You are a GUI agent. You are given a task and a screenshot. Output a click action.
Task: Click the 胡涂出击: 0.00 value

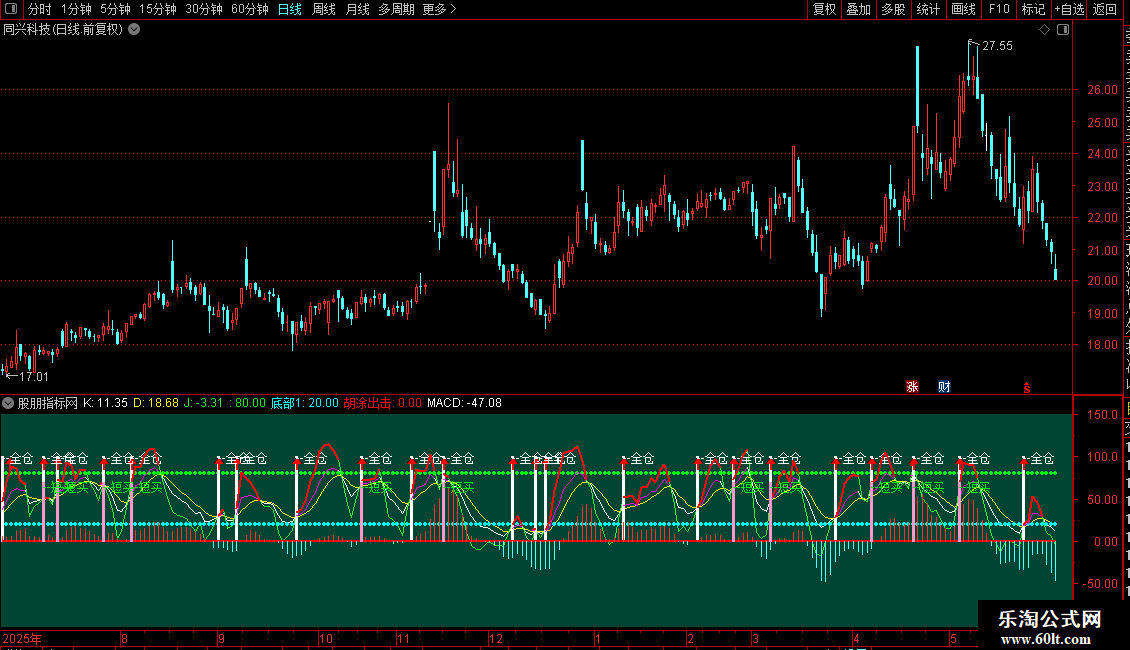[x=383, y=403]
